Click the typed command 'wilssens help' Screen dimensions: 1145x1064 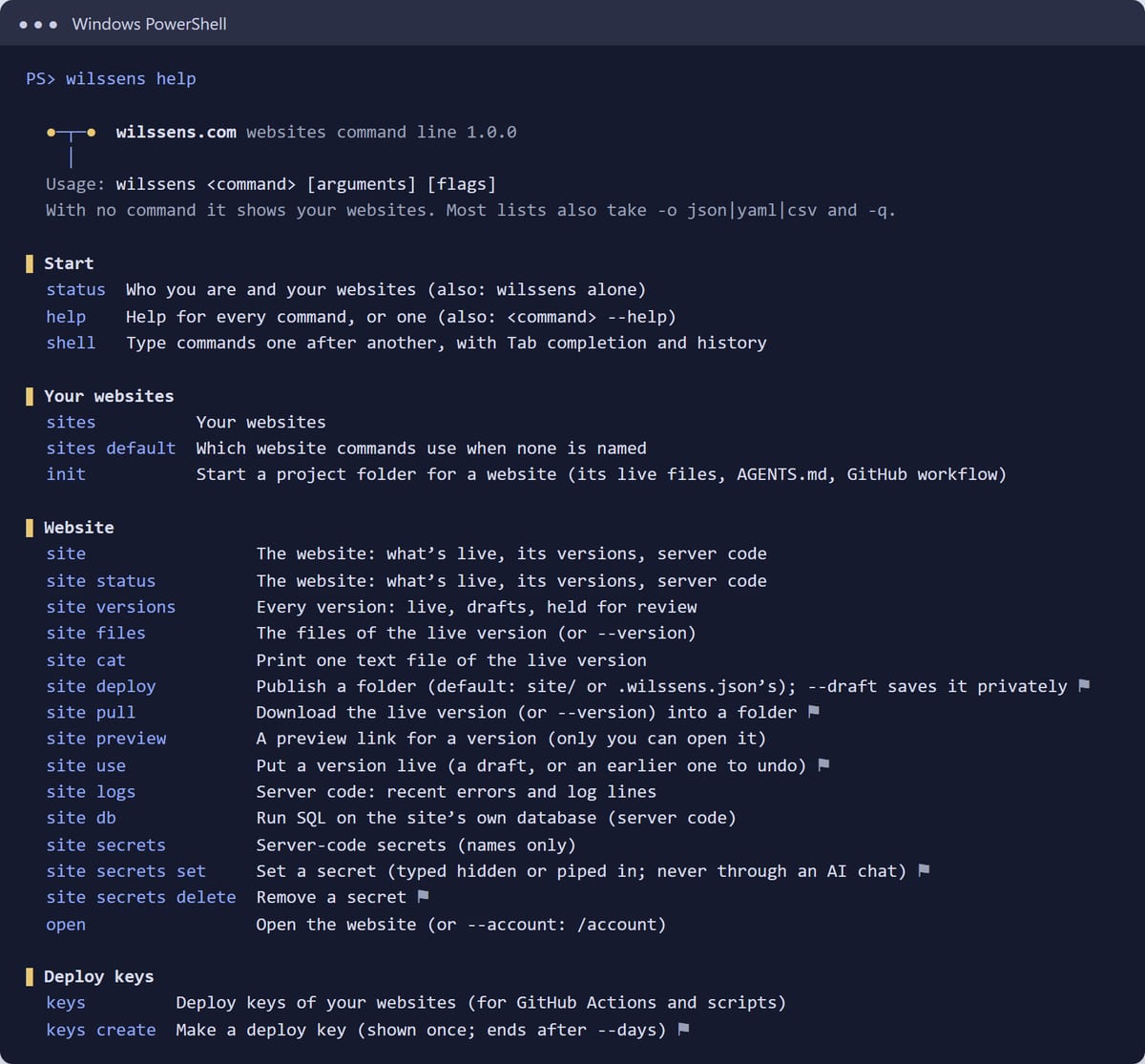click(x=131, y=79)
